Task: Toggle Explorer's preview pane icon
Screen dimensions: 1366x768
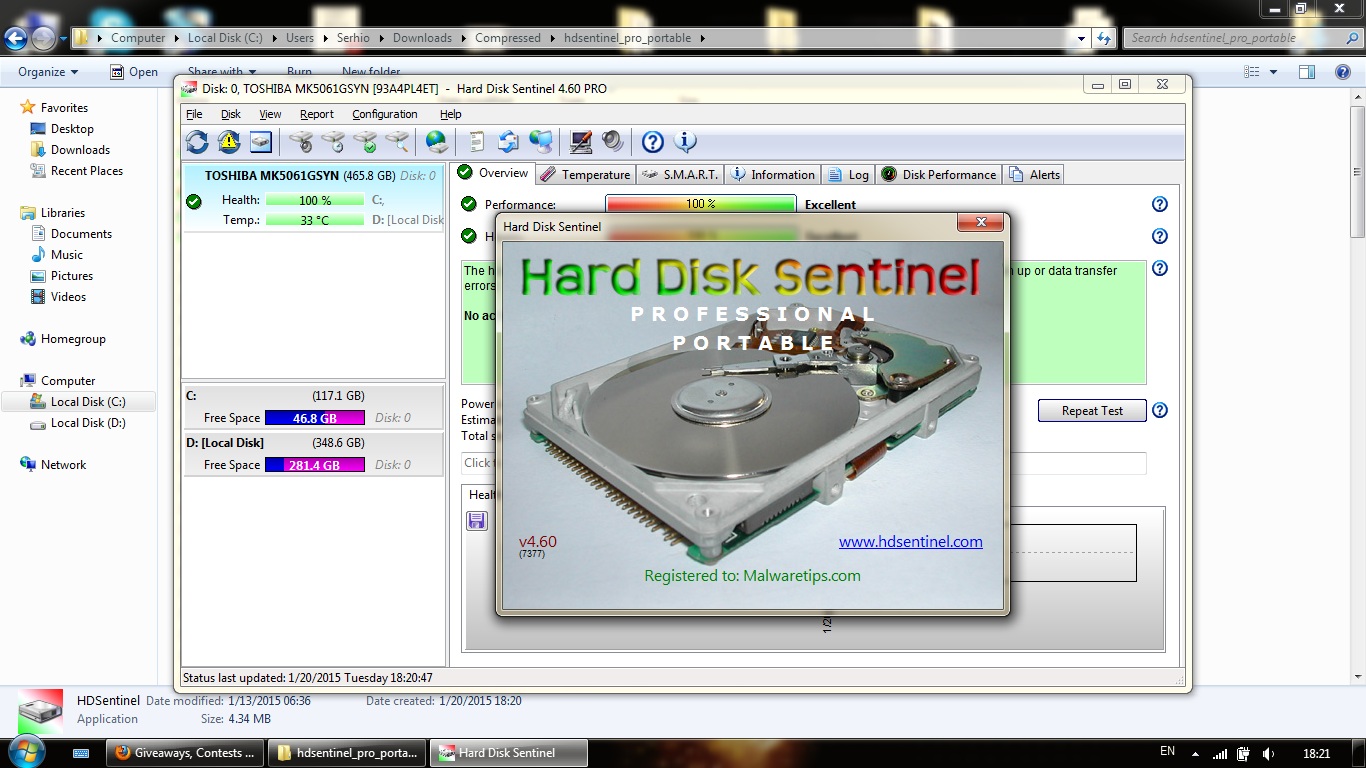Action: (x=1307, y=72)
